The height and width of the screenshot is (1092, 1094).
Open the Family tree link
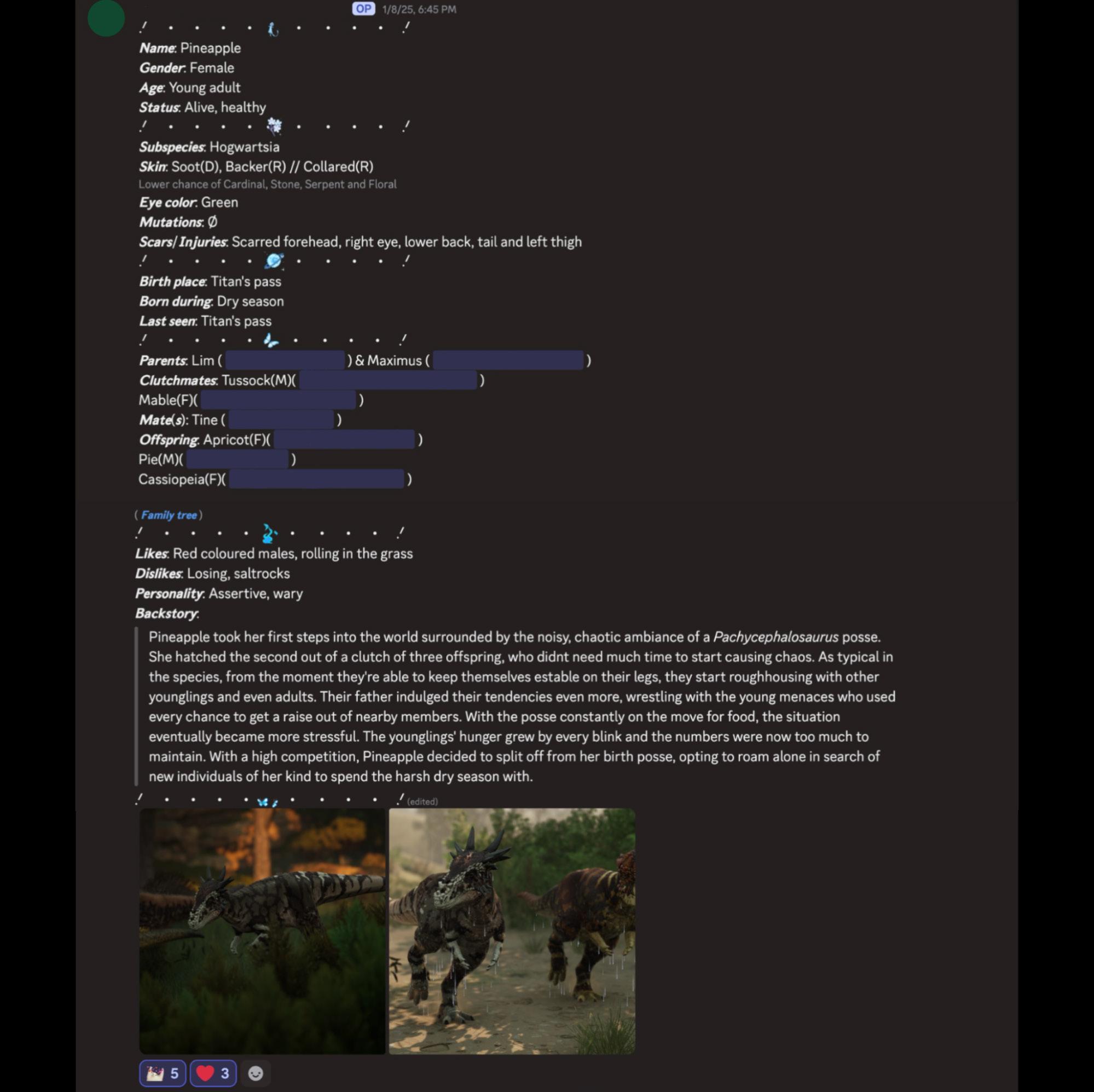tap(169, 515)
